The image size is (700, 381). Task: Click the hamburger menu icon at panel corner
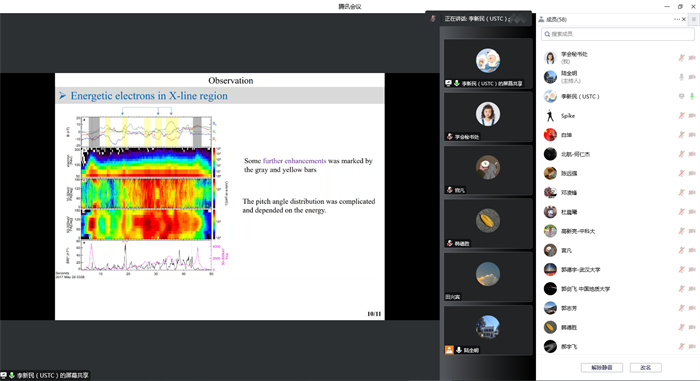[693, 19]
